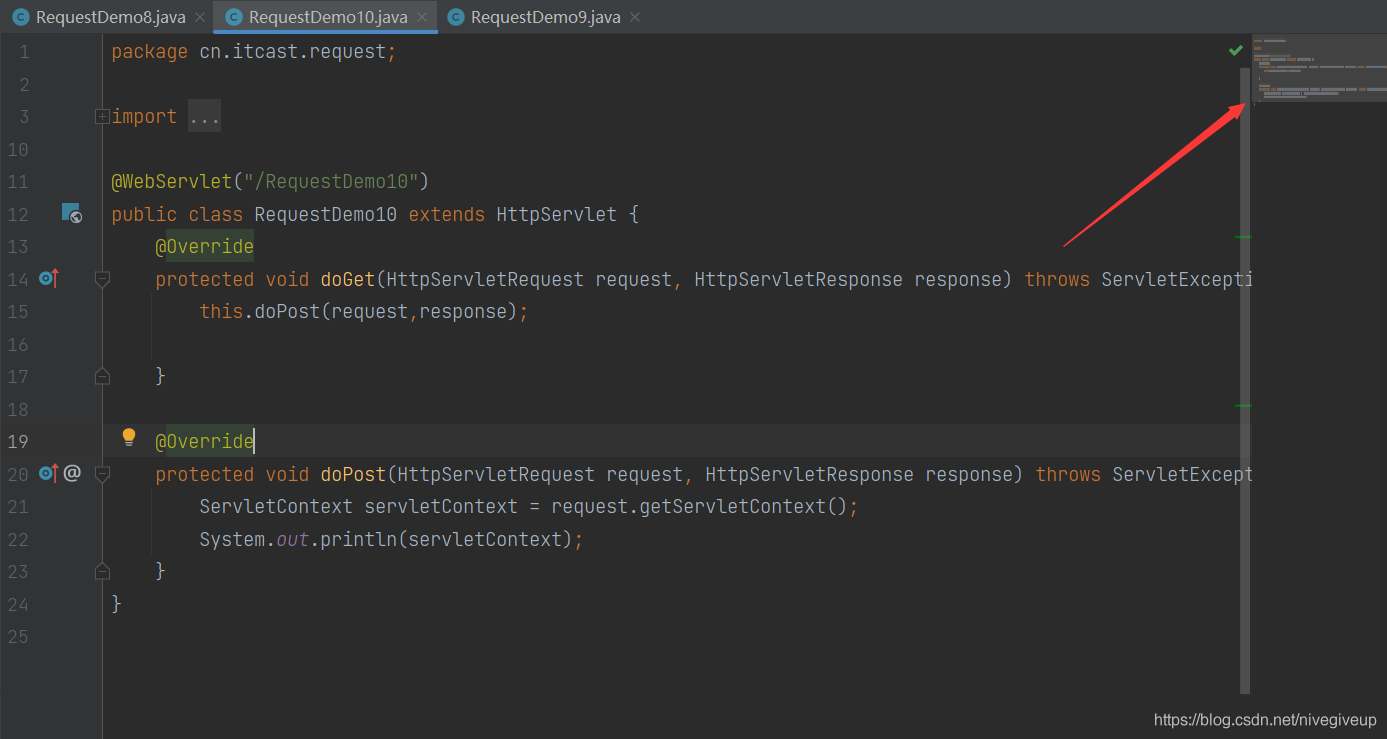Click the fold end marker at line 23
Screen dimensions: 1387x739
[x=101, y=571]
